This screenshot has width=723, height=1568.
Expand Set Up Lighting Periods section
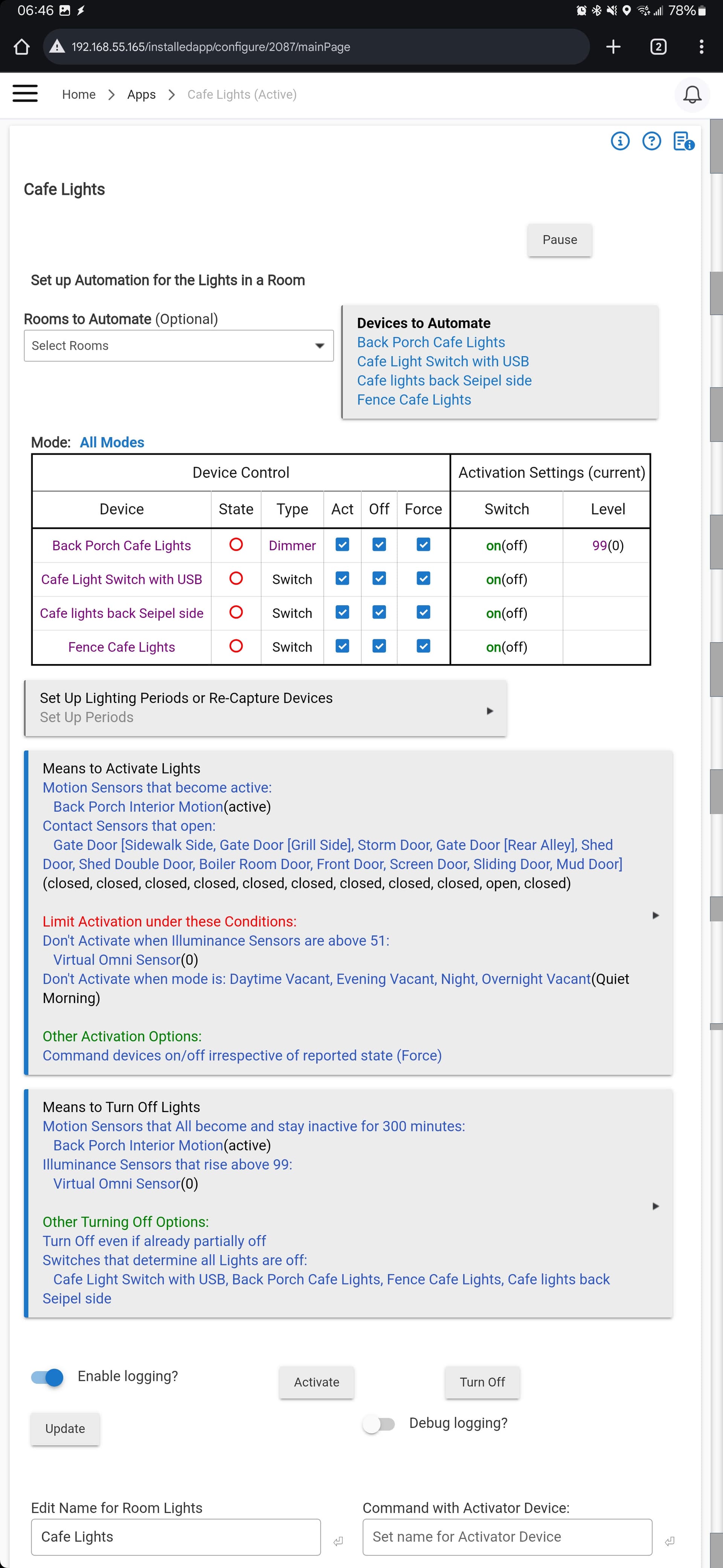(265, 708)
